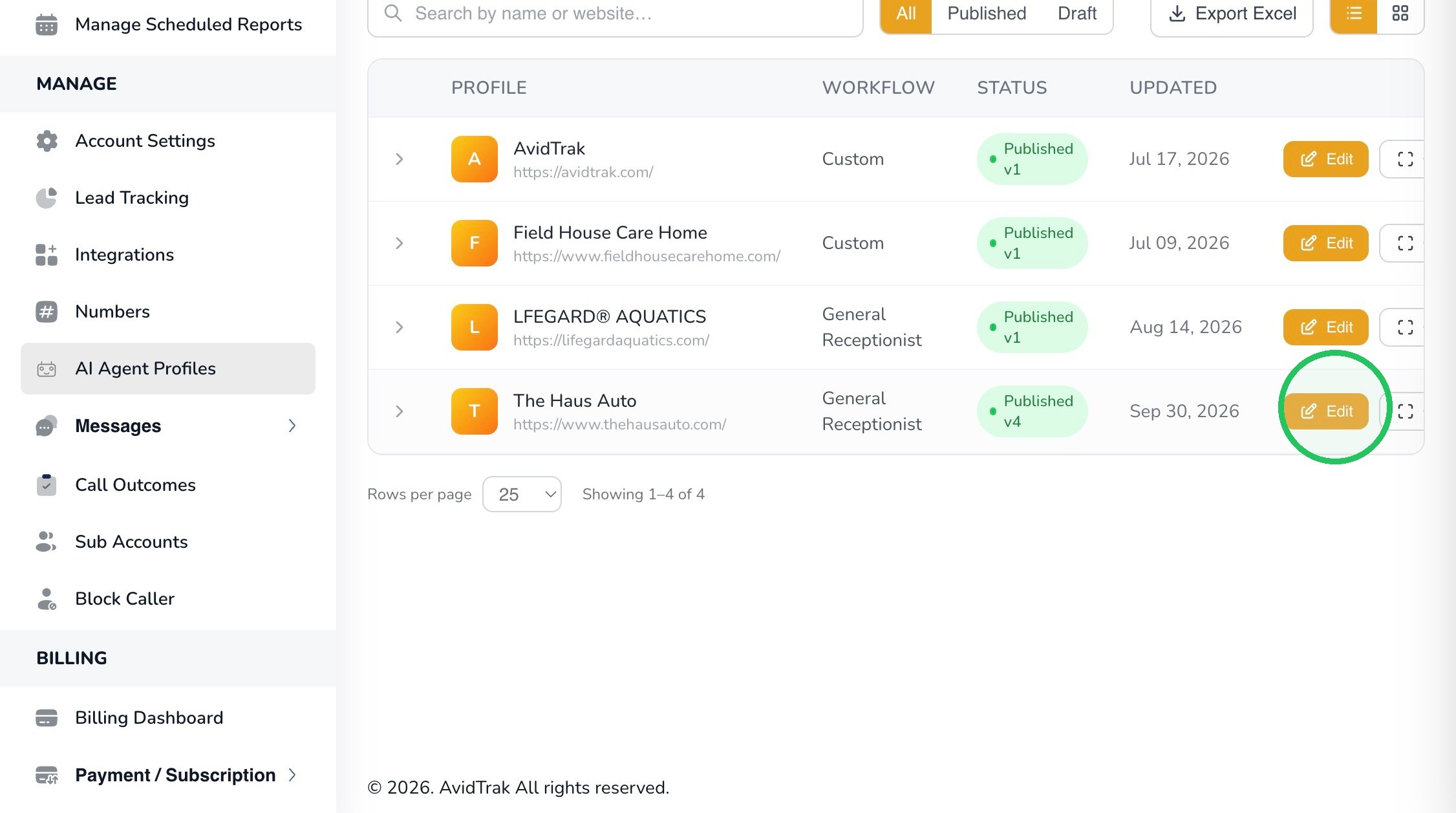Open Lead Tracking menu item

[168, 198]
